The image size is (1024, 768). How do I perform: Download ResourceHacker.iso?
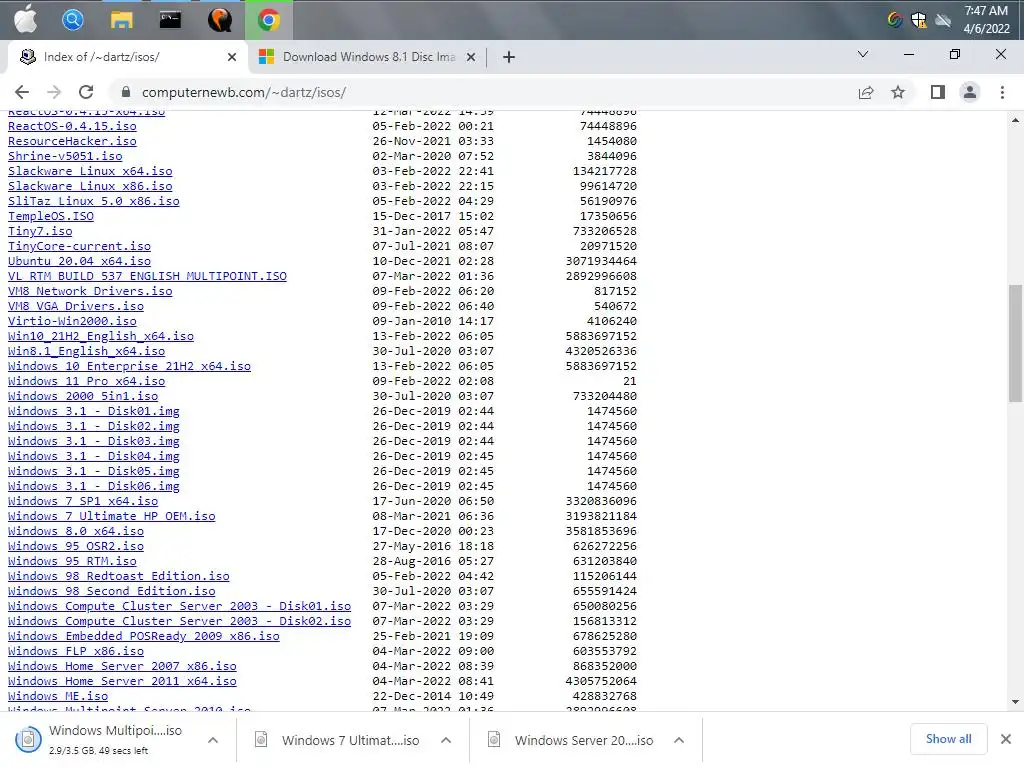click(72, 141)
